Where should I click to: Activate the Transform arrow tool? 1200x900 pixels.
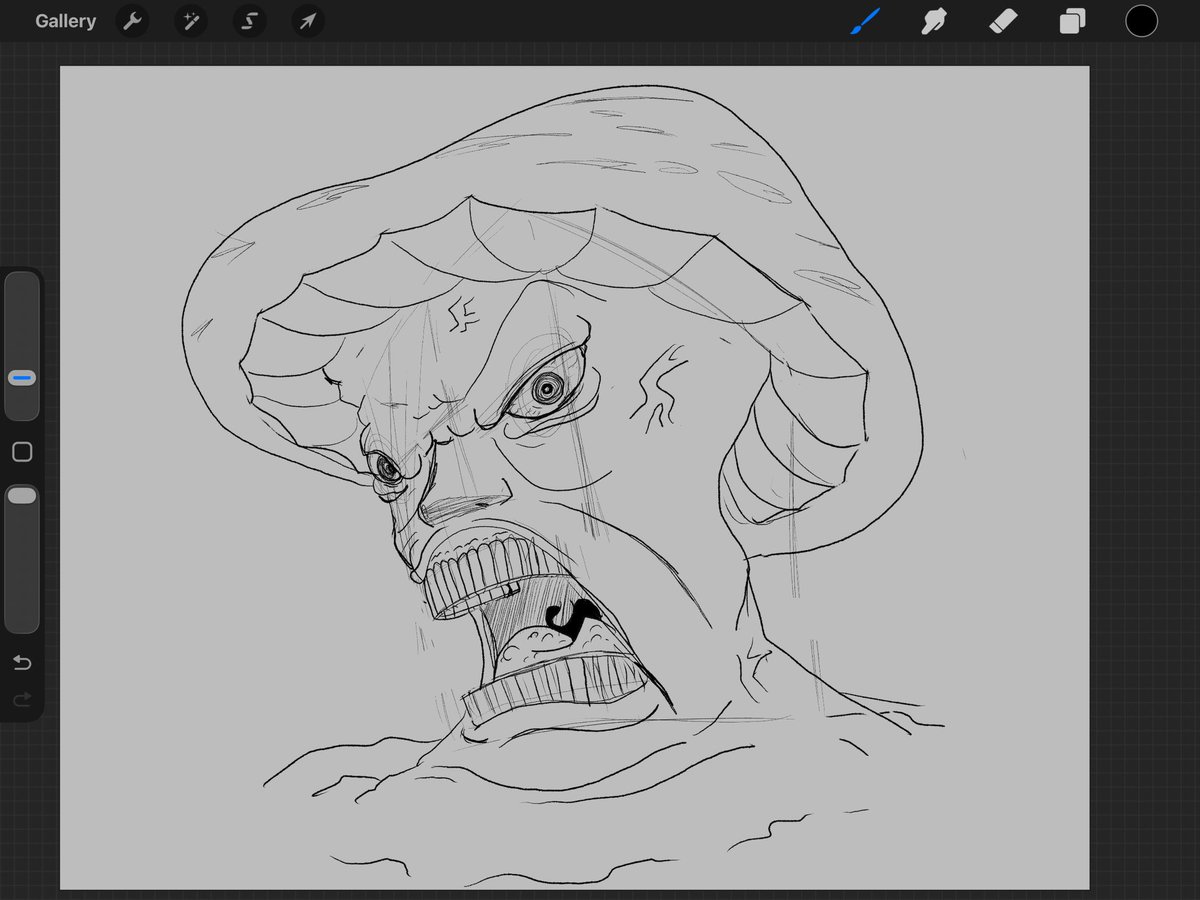coord(308,21)
